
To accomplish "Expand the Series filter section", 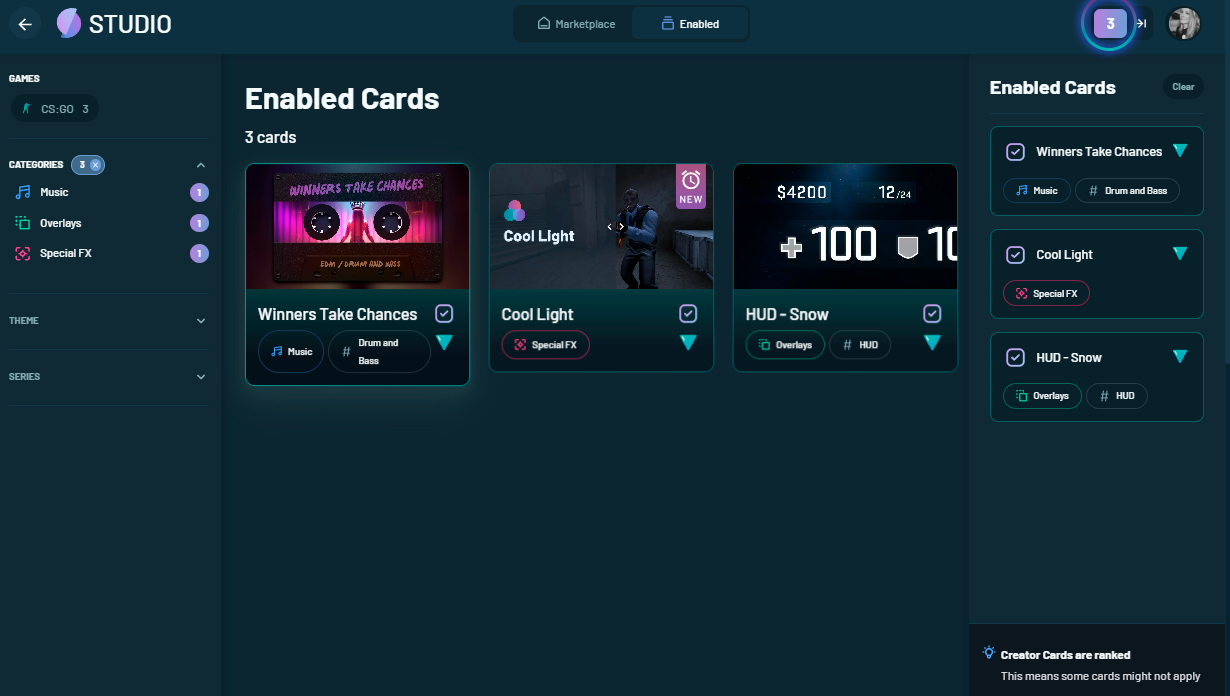I will point(201,377).
